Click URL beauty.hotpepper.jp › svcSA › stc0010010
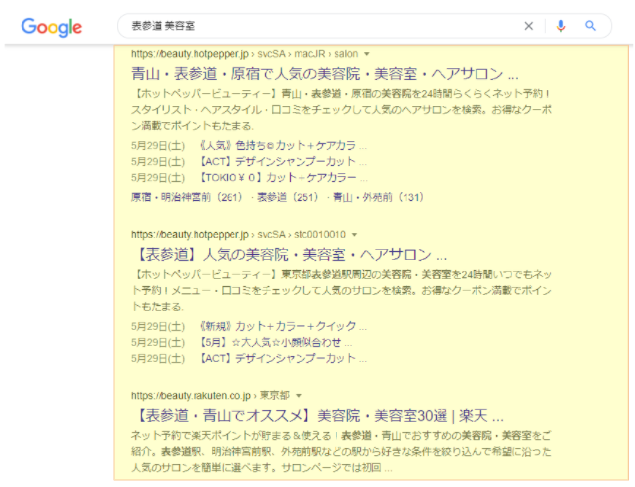635x487 pixels. [238, 235]
